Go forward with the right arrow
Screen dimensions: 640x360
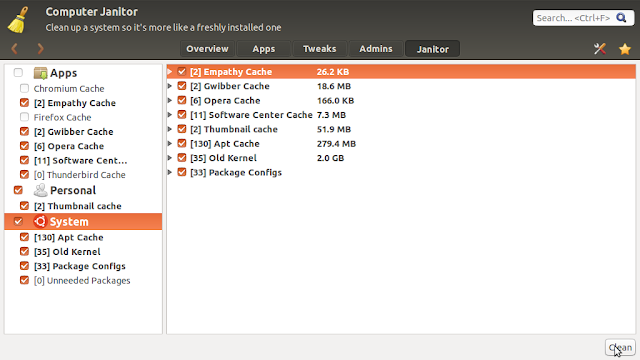[40, 49]
